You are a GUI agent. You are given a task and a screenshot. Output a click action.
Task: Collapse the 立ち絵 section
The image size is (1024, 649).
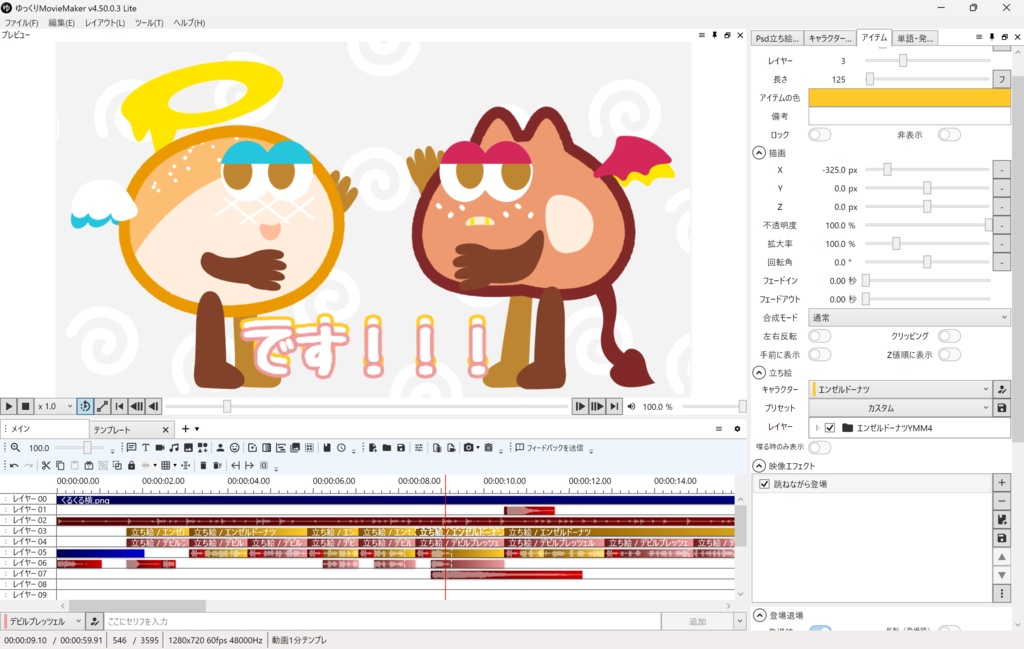759,373
